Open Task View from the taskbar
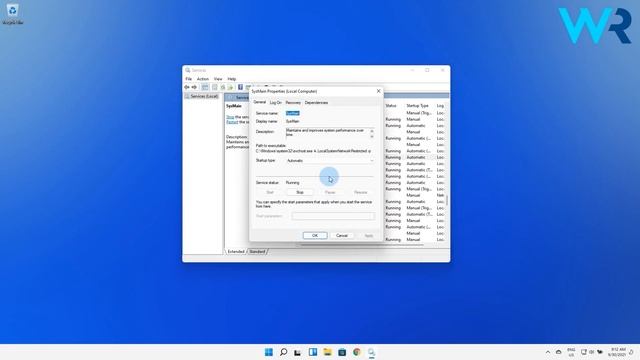 click(x=298, y=352)
